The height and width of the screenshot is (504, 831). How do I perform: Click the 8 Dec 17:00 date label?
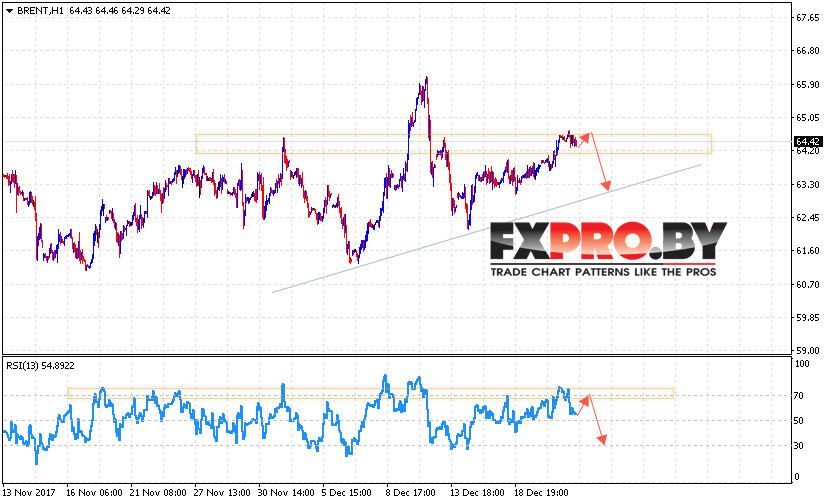click(x=408, y=493)
